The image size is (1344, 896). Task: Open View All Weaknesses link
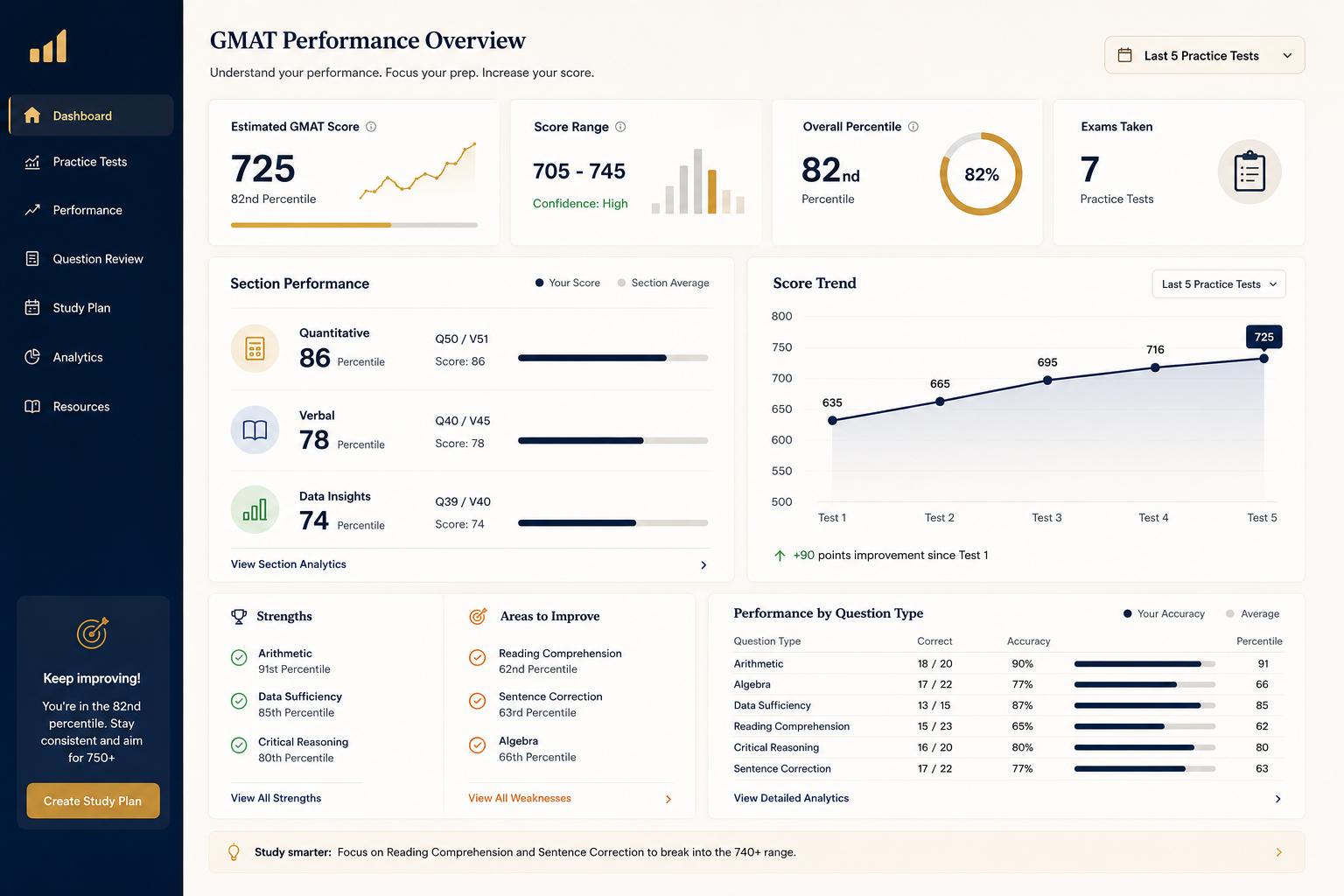pos(520,798)
